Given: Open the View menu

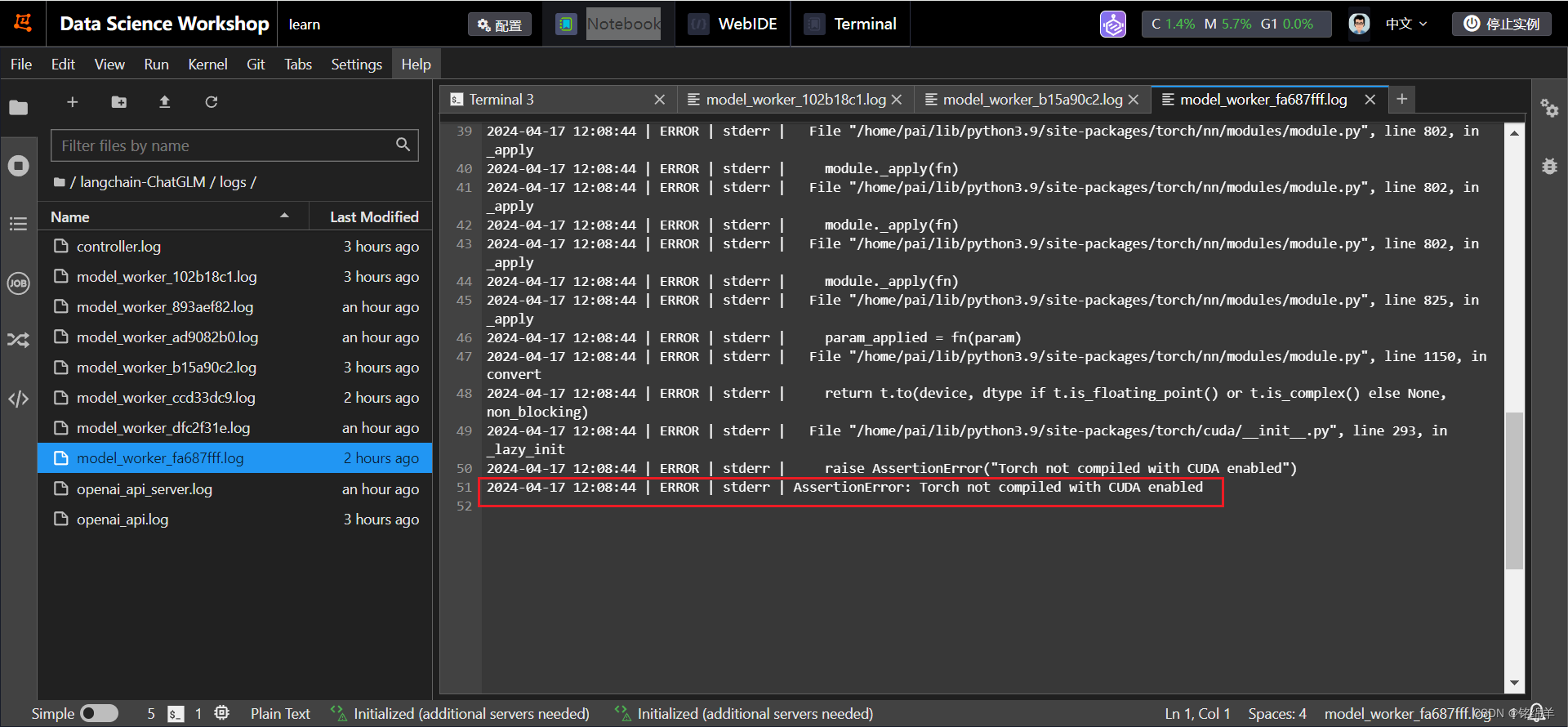Looking at the screenshot, I should [109, 64].
